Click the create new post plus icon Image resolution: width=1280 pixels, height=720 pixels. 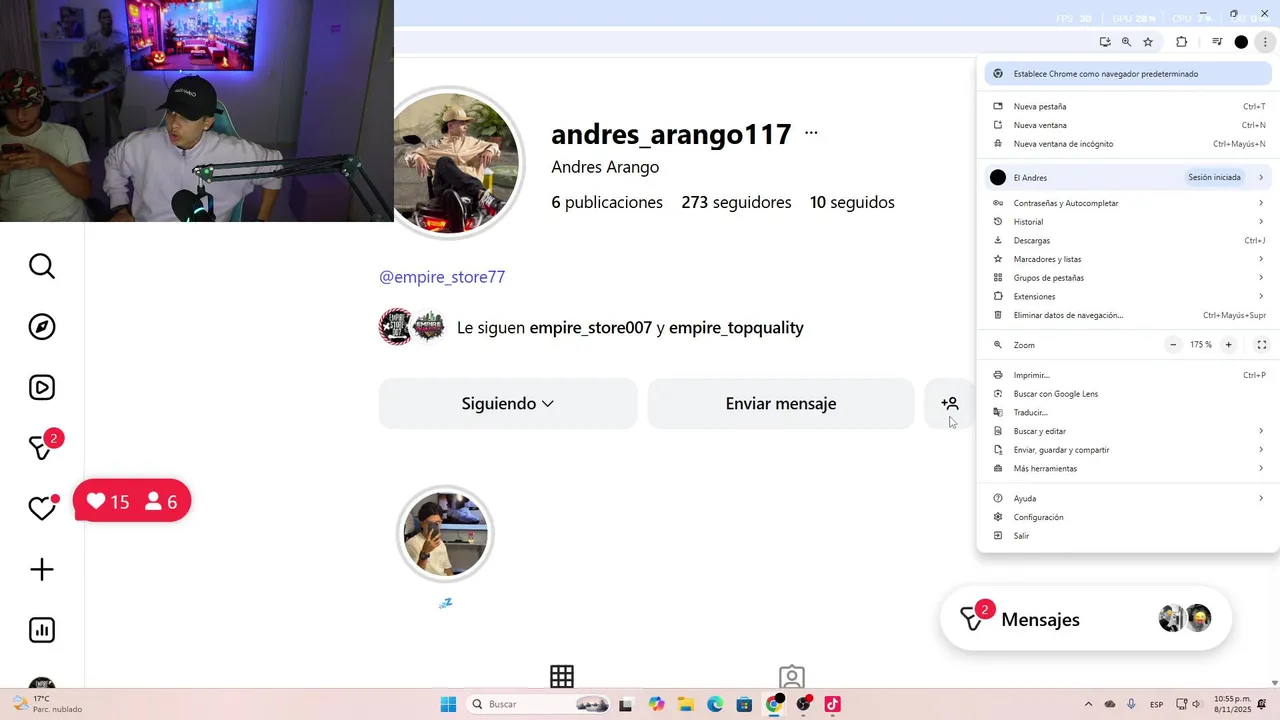[x=42, y=570]
